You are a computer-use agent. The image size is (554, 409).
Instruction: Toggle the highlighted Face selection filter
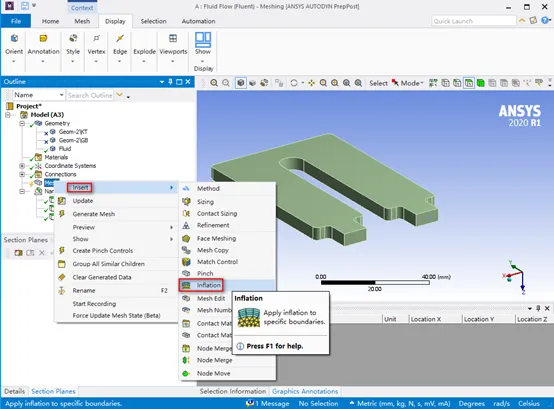click(x=468, y=83)
